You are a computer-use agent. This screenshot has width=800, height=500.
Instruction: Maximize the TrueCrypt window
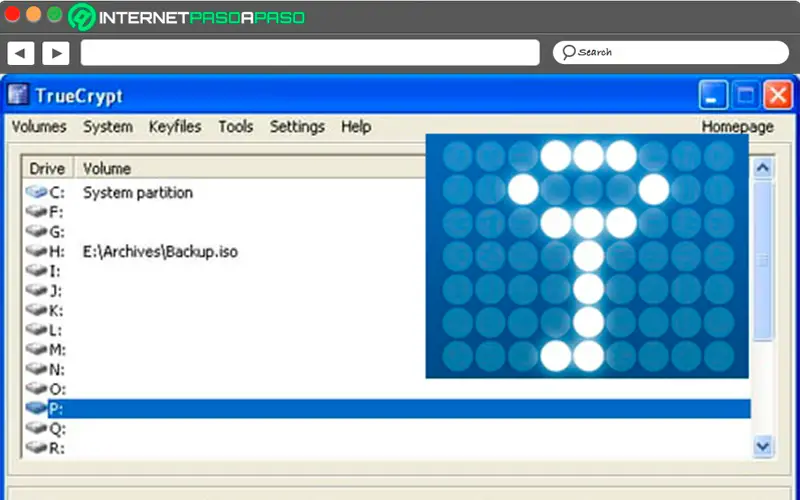[x=745, y=95]
